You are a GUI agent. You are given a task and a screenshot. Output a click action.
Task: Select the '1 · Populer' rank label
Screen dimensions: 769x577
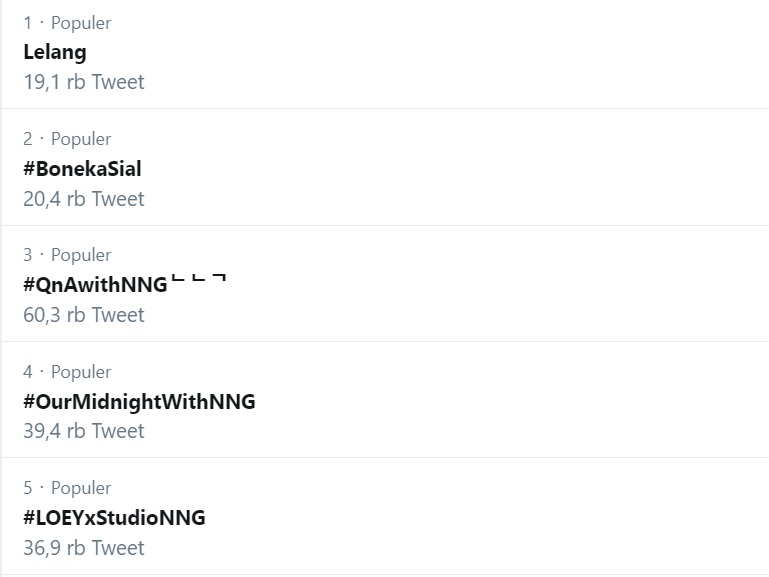67,23
